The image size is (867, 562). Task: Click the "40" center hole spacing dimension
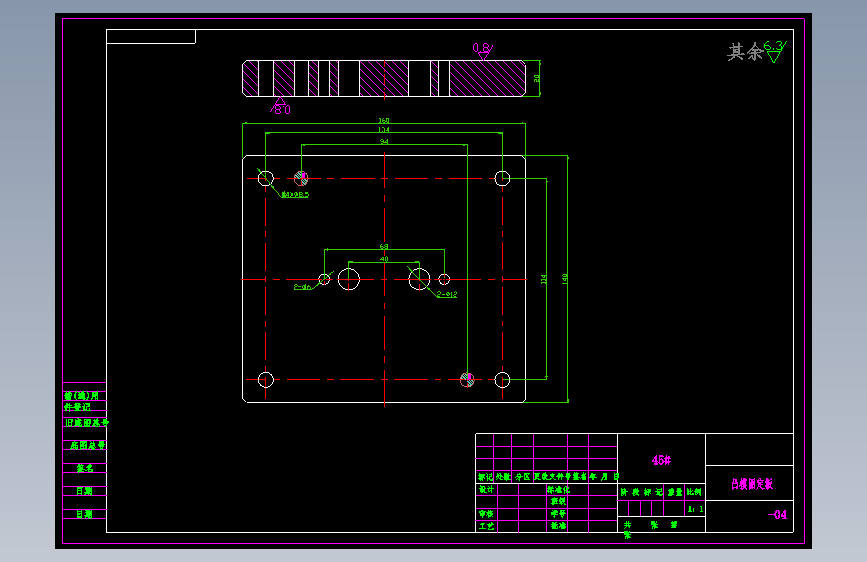(x=384, y=259)
